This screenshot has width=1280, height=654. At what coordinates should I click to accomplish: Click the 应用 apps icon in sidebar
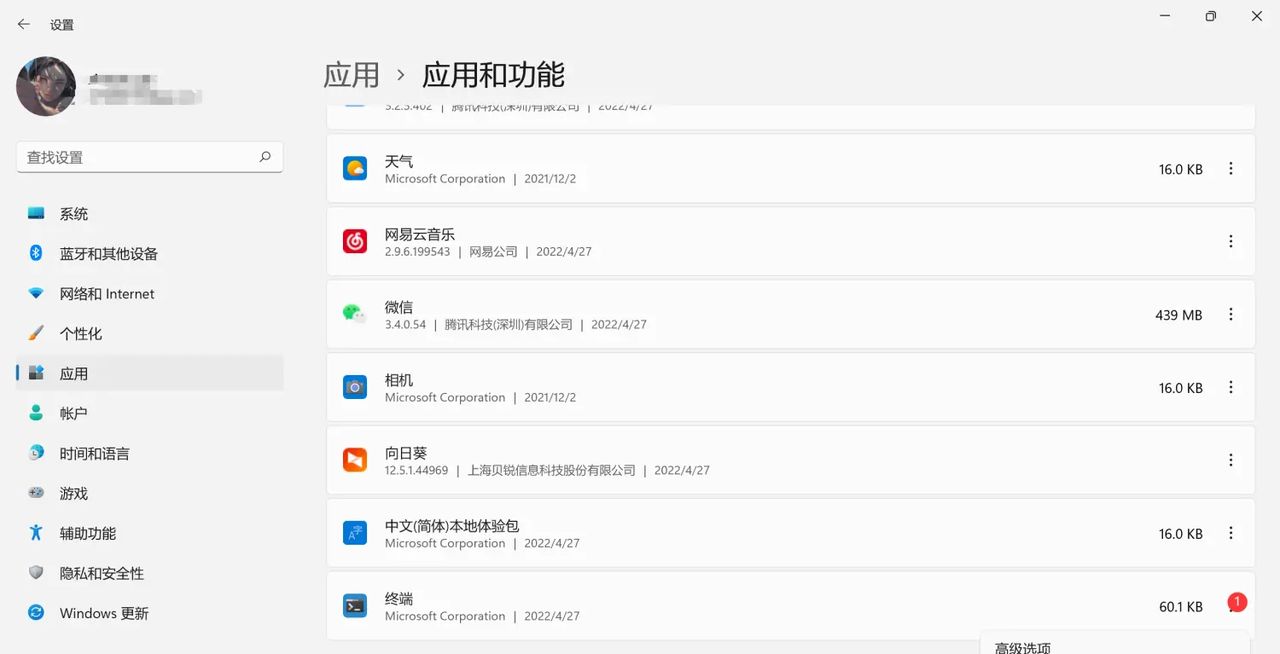36,373
